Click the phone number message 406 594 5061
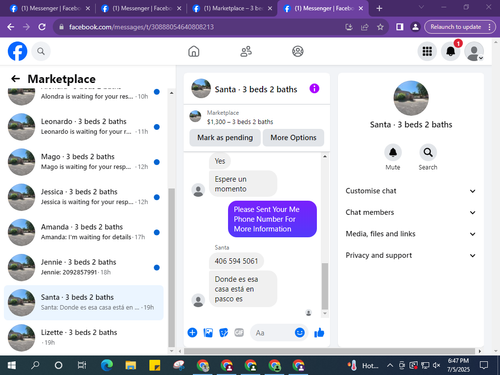 coord(236,261)
